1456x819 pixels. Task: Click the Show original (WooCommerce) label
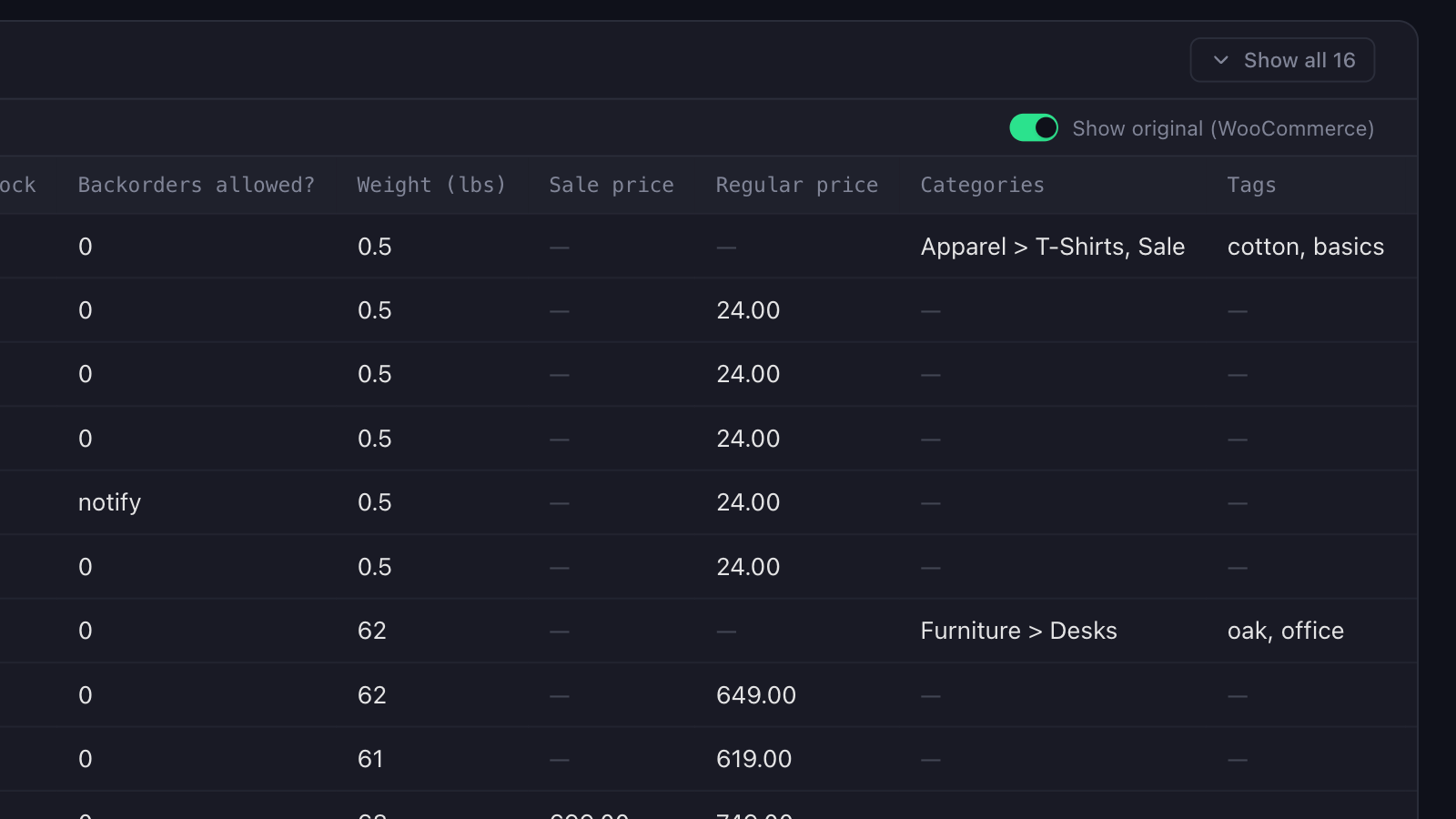pyautogui.click(x=1223, y=128)
